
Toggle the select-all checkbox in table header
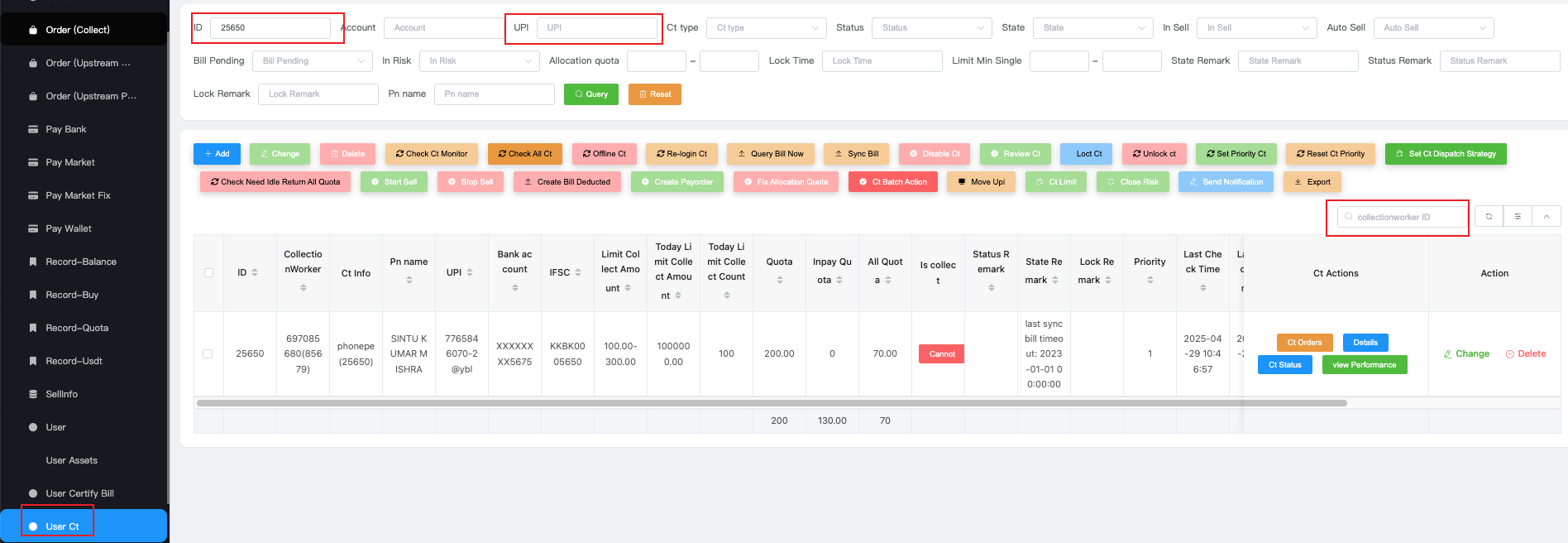[x=208, y=272]
